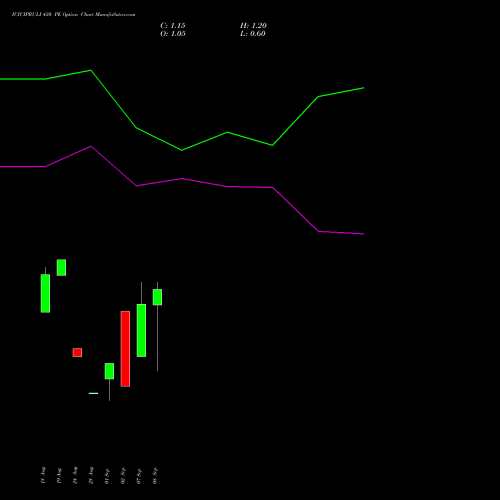Click the chart title text at top left
500x500 pixels.
(73, 15)
